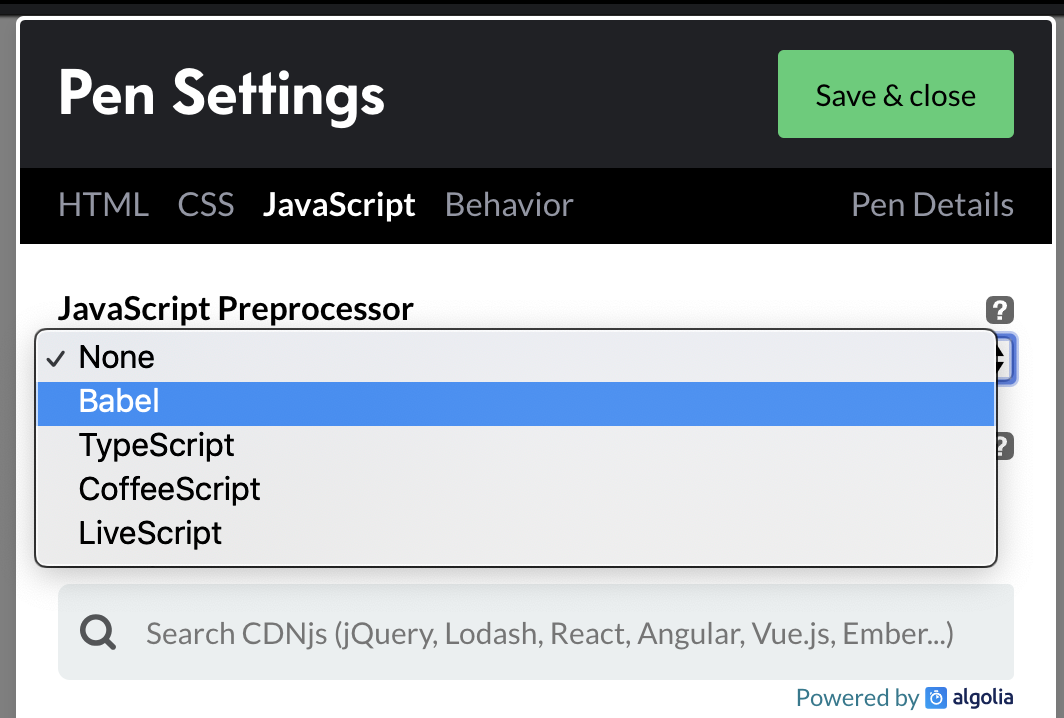The height and width of the screenshot is (718, 1064).
Task: Open the Powered by Algolia link
Action: [x=903, y=697]
